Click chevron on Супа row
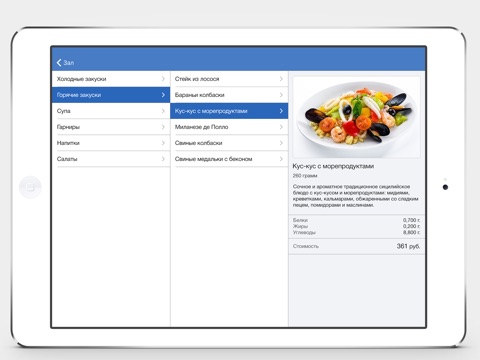 (x=163, y=111)
